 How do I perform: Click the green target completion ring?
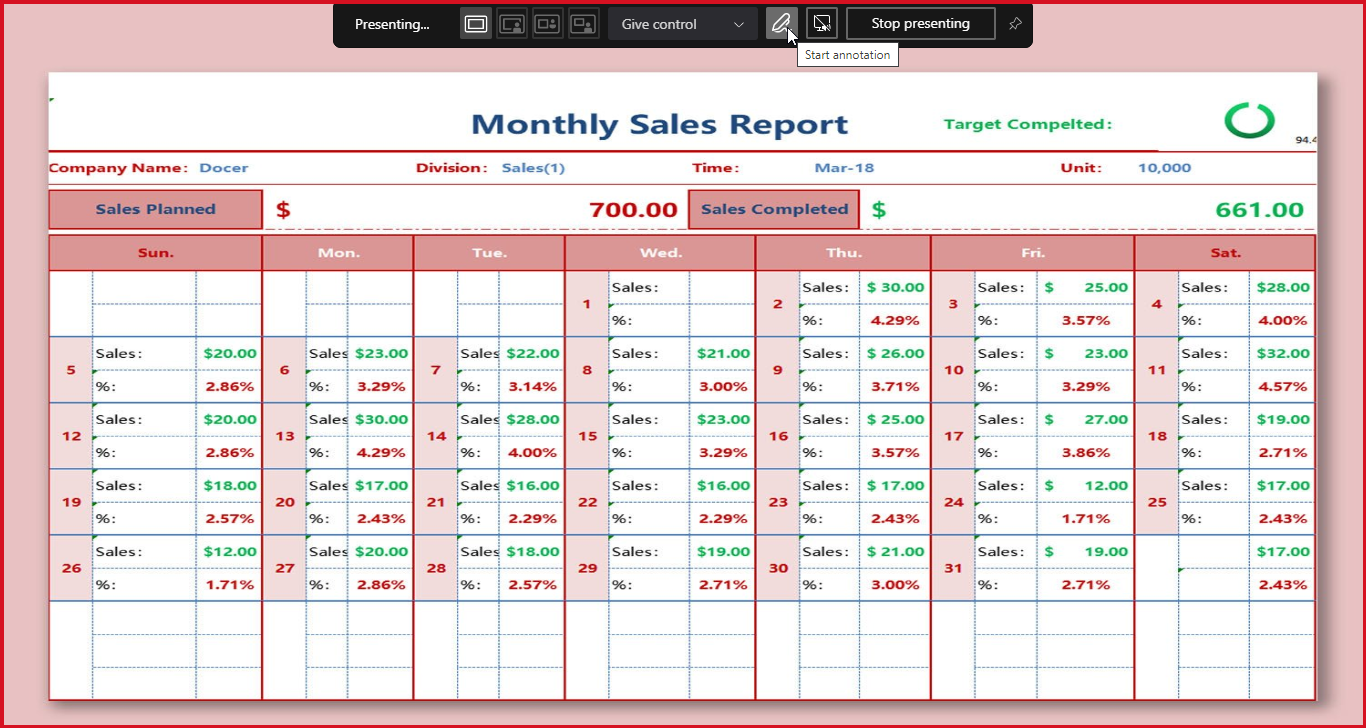point(1249,120)
